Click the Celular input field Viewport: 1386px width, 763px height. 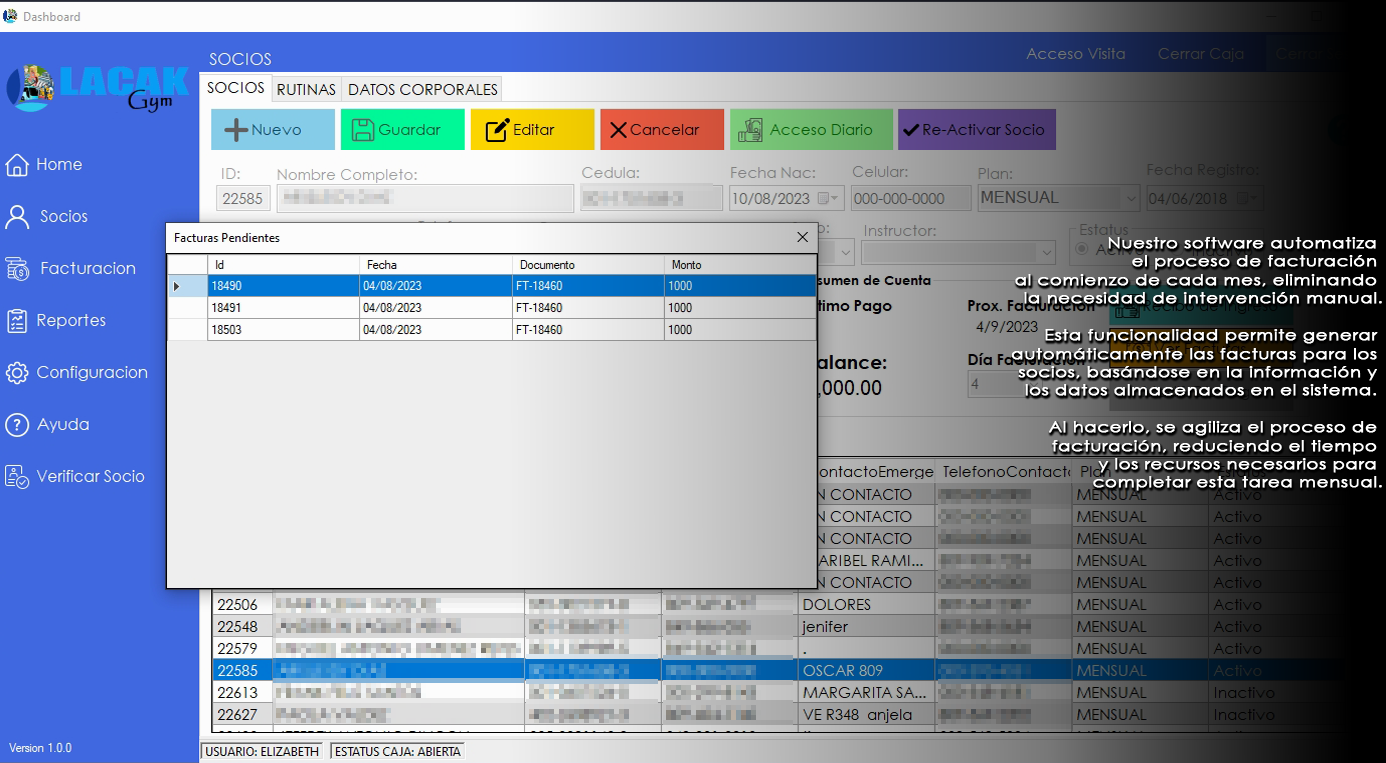click(x=911, y=199)
